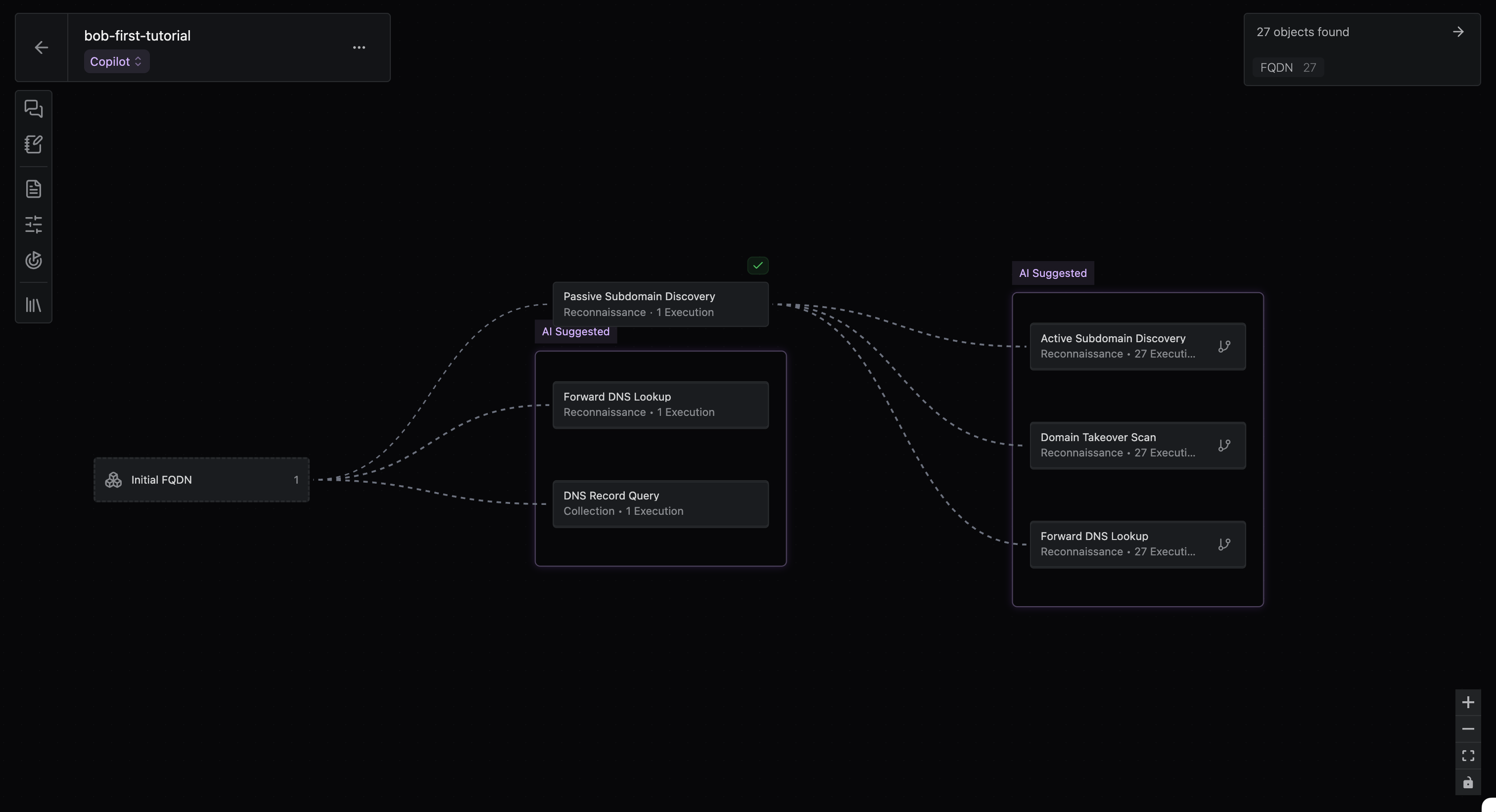Click green checkmark above Passive Subdomain Discovery
Screen dimensions: 1496x812
(x=757, y=265)
